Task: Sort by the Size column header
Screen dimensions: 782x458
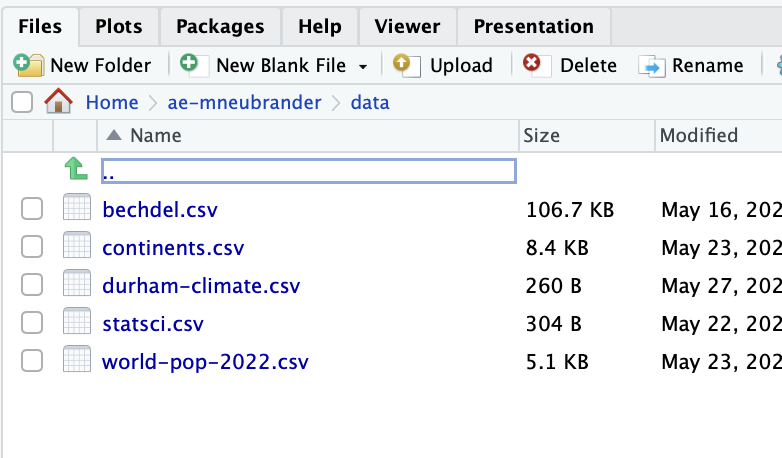Action: tap(541, 135)
